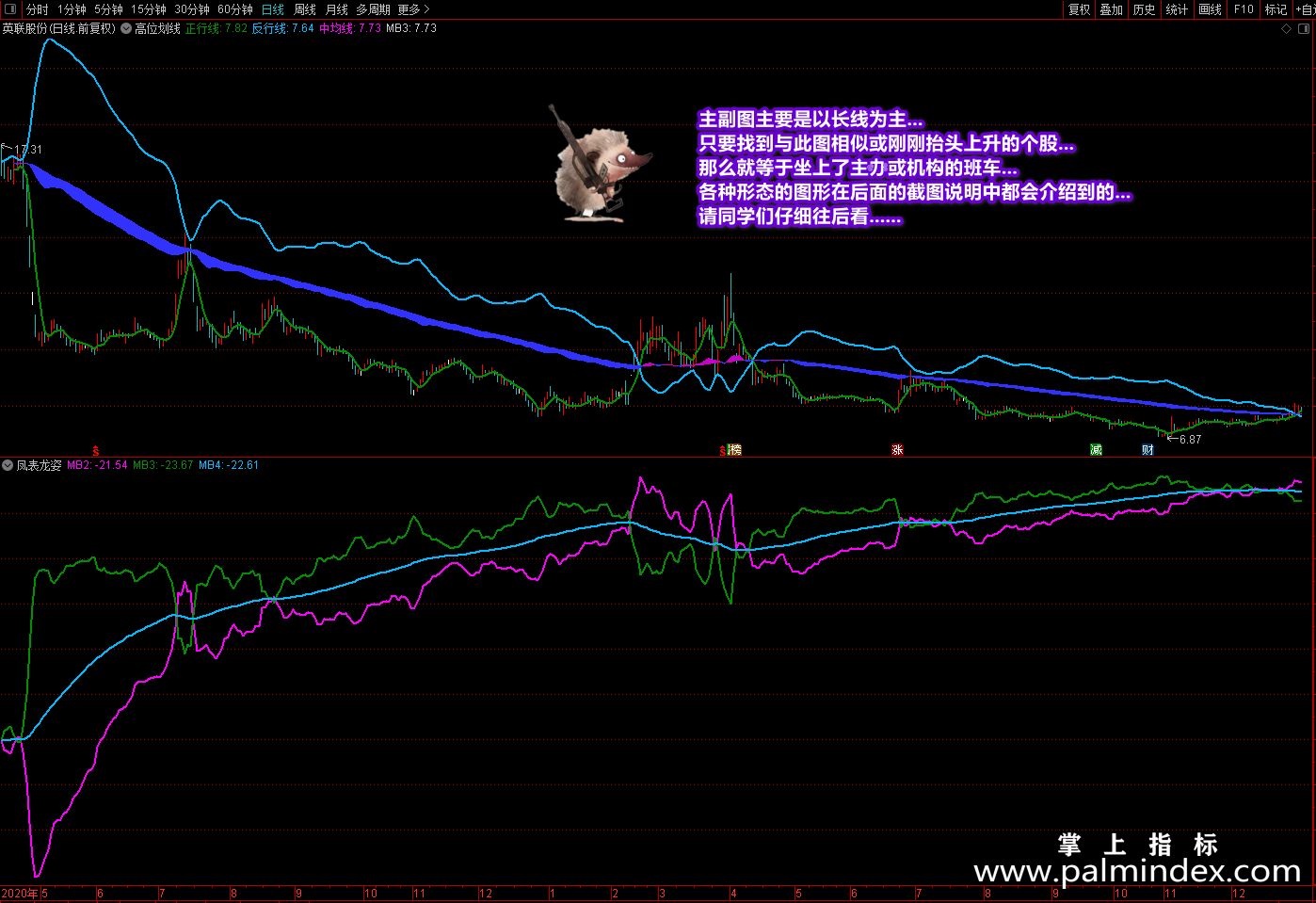
Task: Select the 周线 weekly chart tab
Action: 305,9
